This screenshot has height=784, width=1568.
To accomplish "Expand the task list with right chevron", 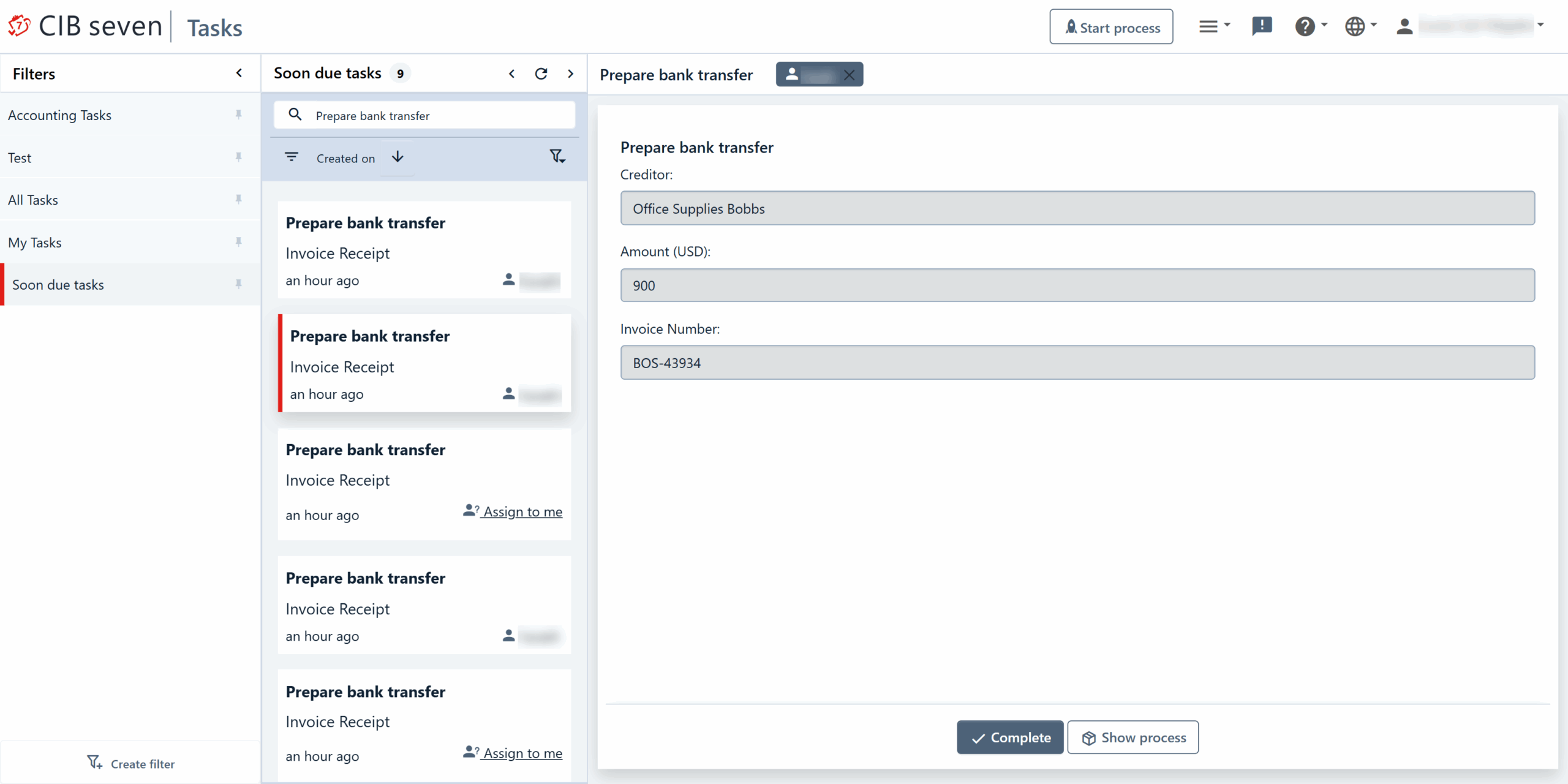I will pyautogui.click(x=570, y=73).
